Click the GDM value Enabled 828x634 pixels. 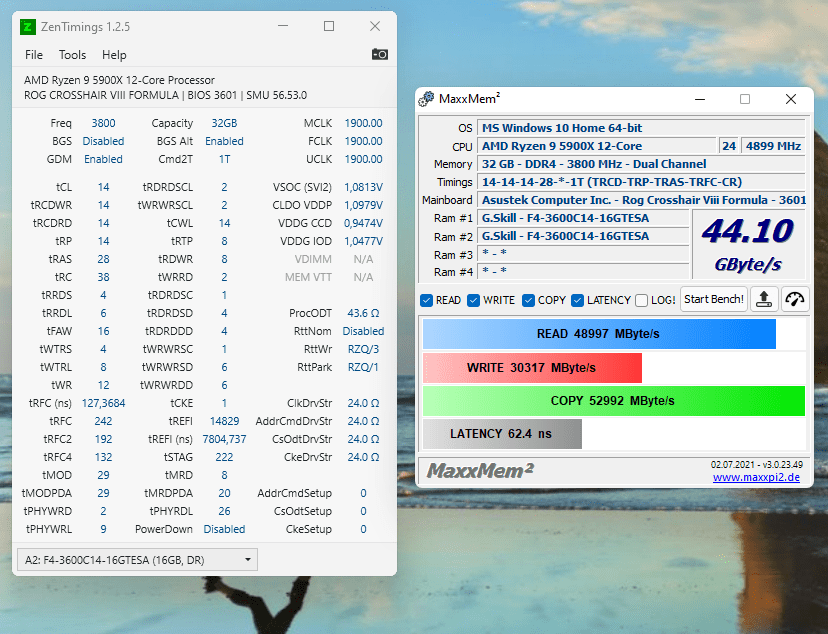coord(104,159)
